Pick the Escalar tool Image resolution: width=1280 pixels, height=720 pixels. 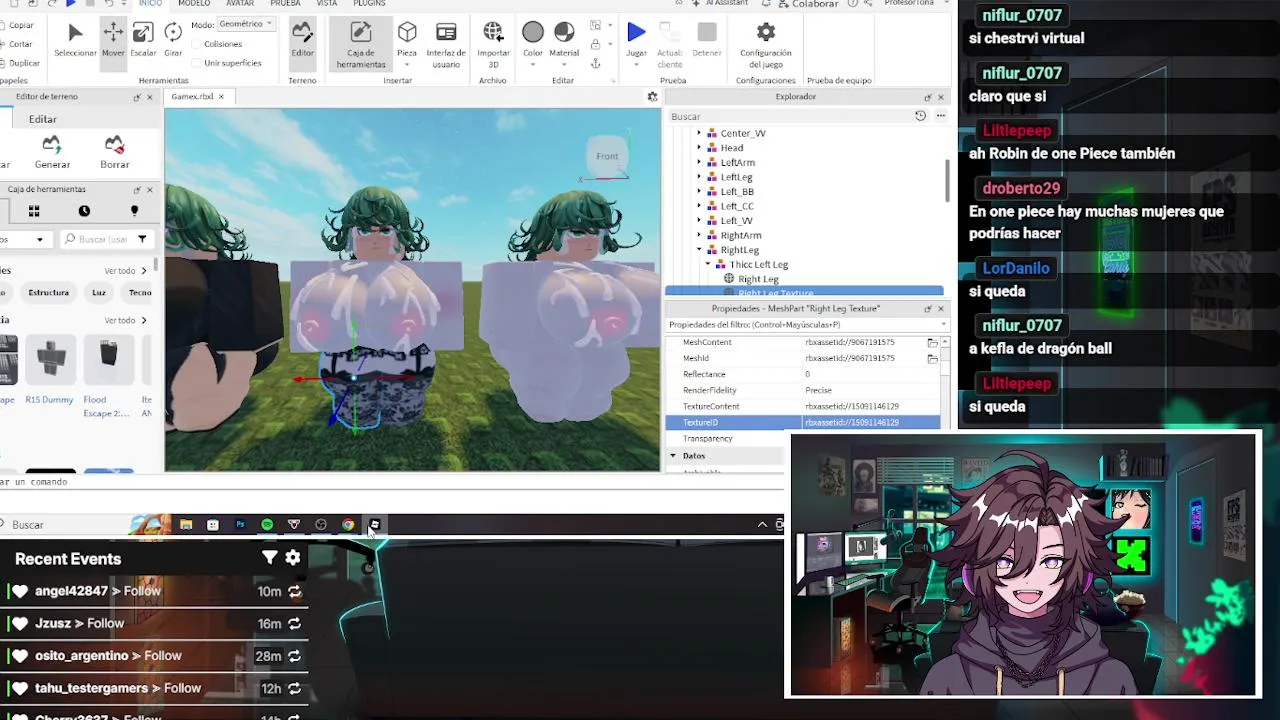(x=143, y=40)
